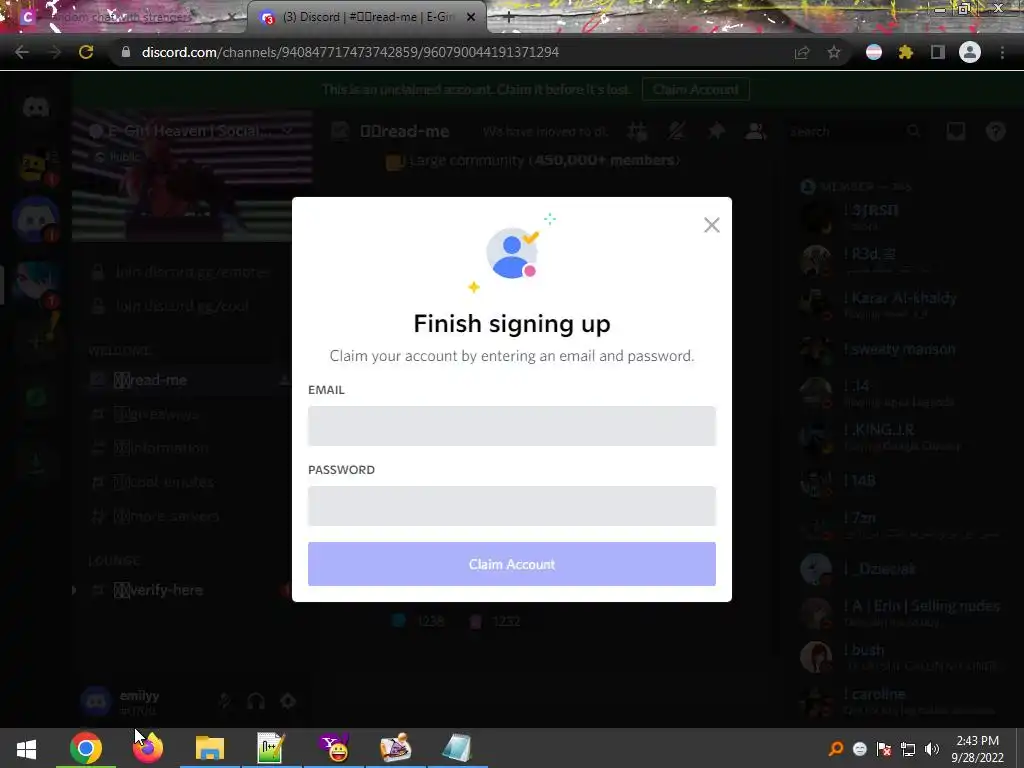Viewport: 1024px width, 768px height.
Task: Click the taskbar volume speaker icon
Action: (x=932, y=749)
